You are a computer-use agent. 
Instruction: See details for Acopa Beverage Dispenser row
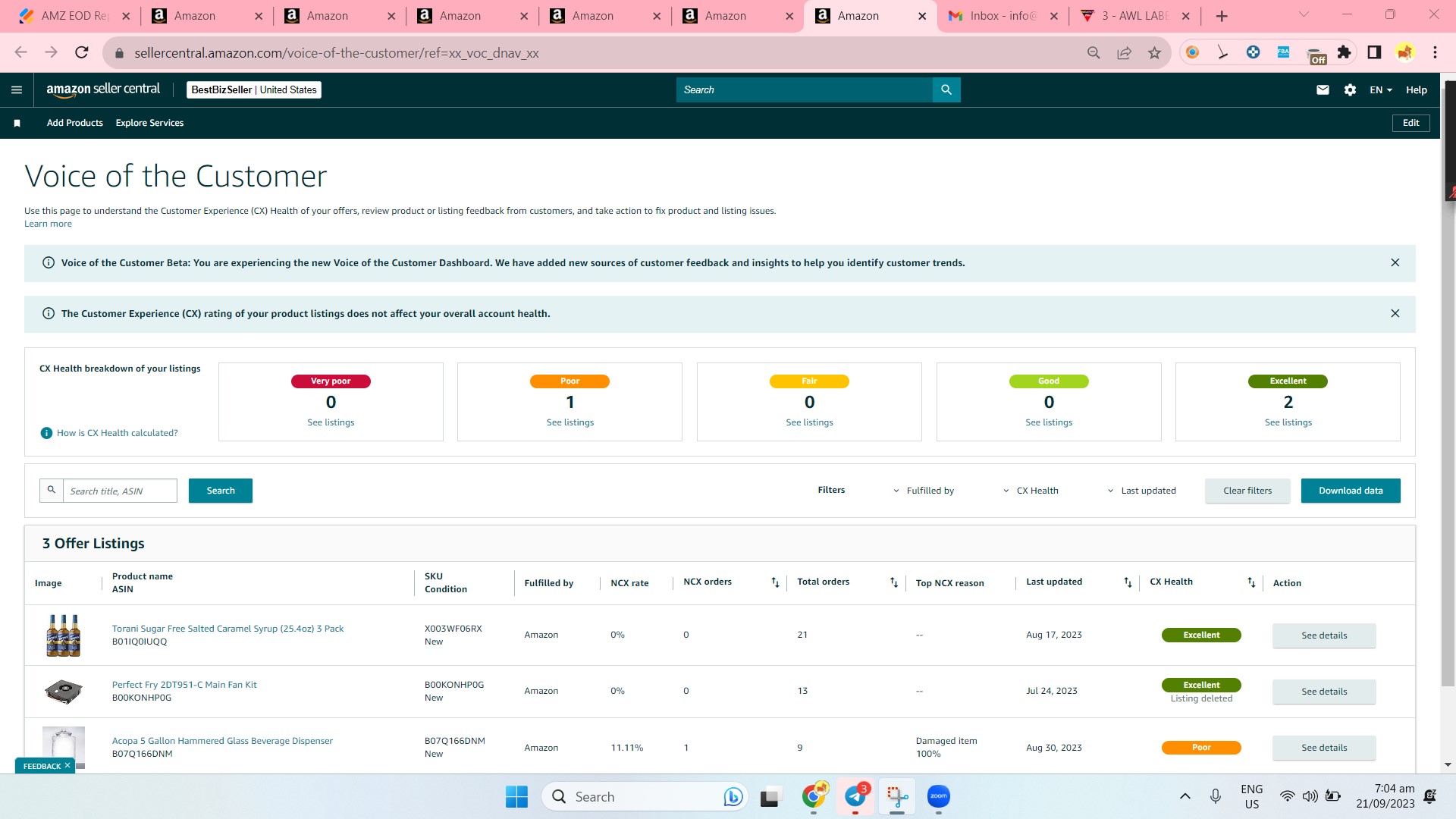tap(1324, 748)
